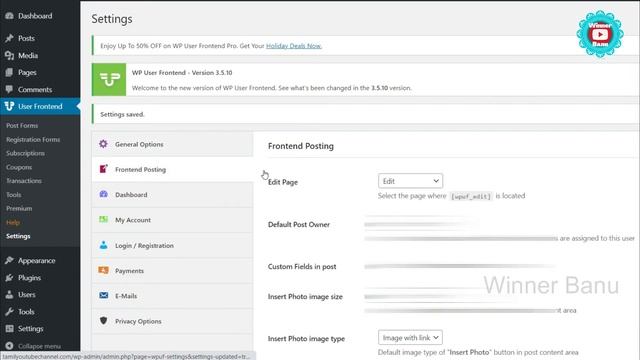Viewport: 640px width, 360px height.
Task: Switch to Frontend Posting tab
Action: (x=172, y=169)
